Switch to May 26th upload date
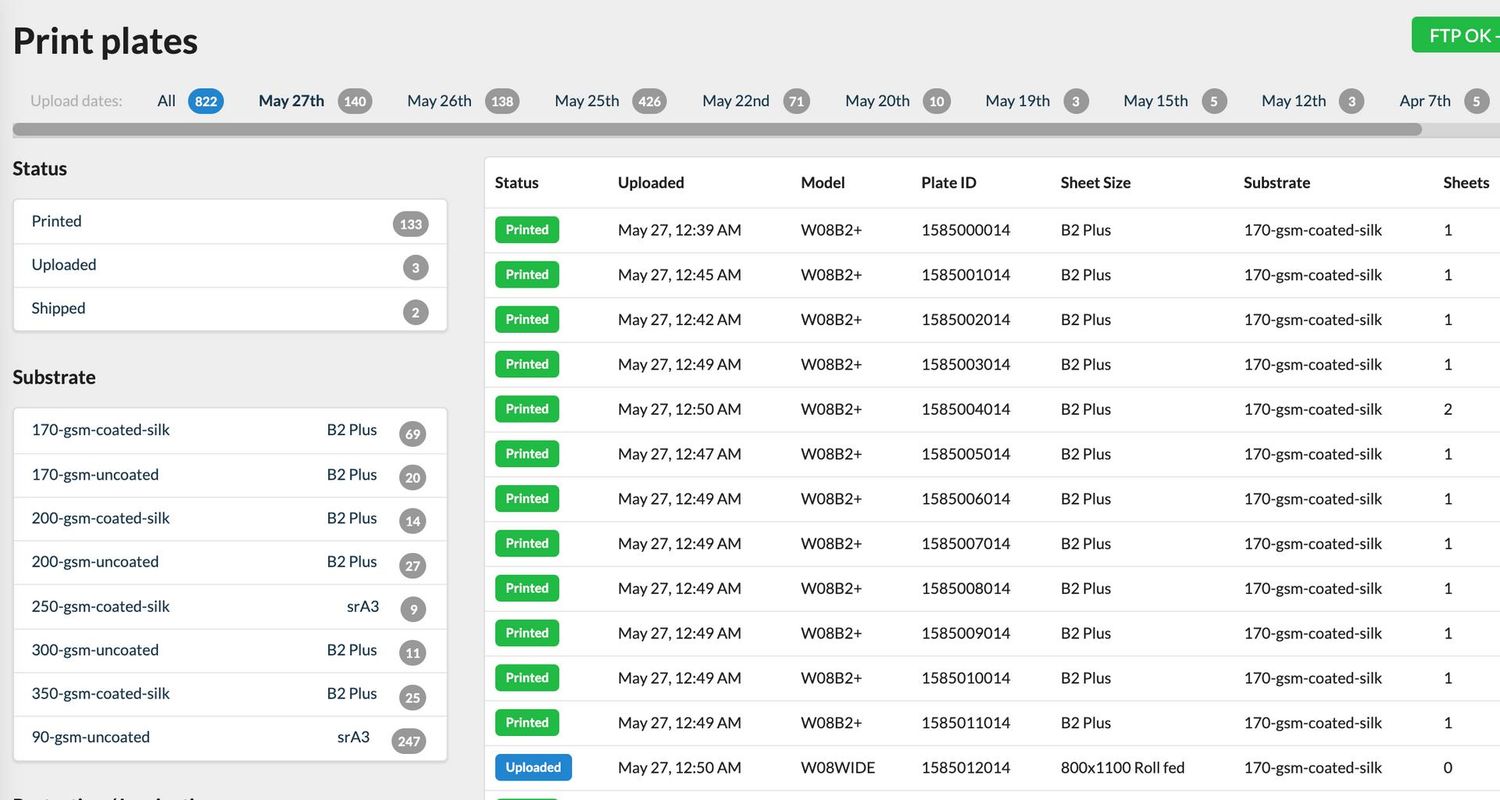The width and height of the screenshot is (1500, 800). pyautogui.click(x=440, y=101)
